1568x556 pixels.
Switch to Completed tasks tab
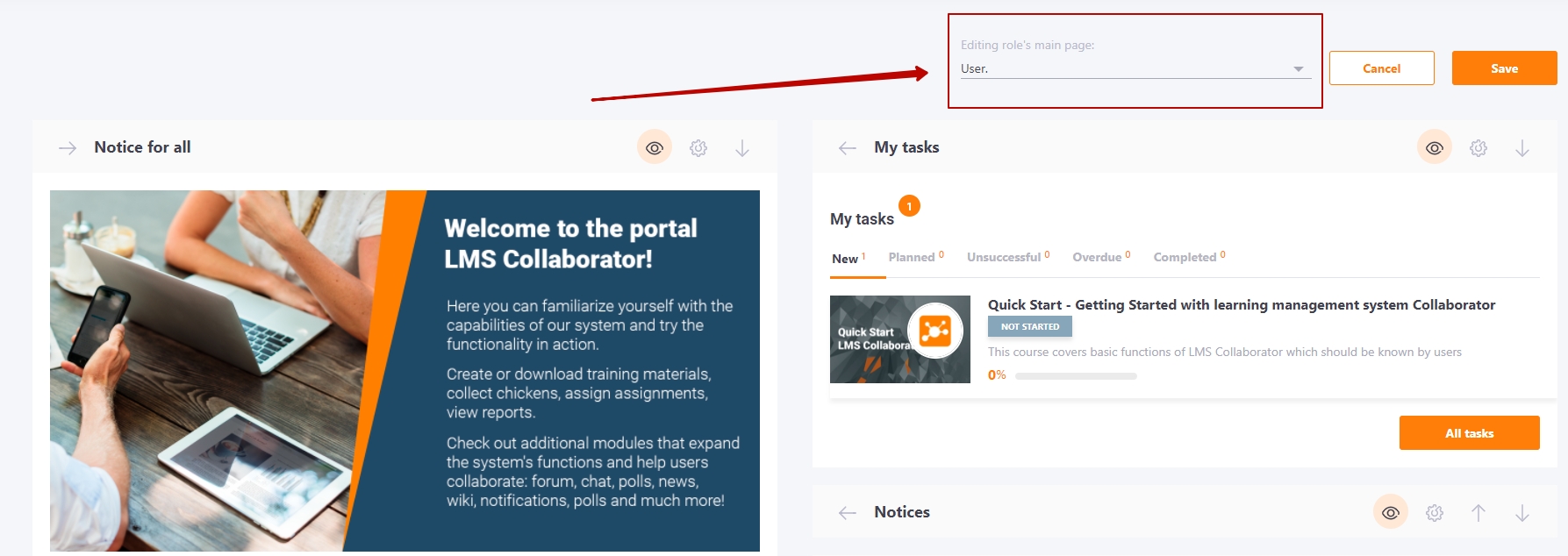point(1189,257)
